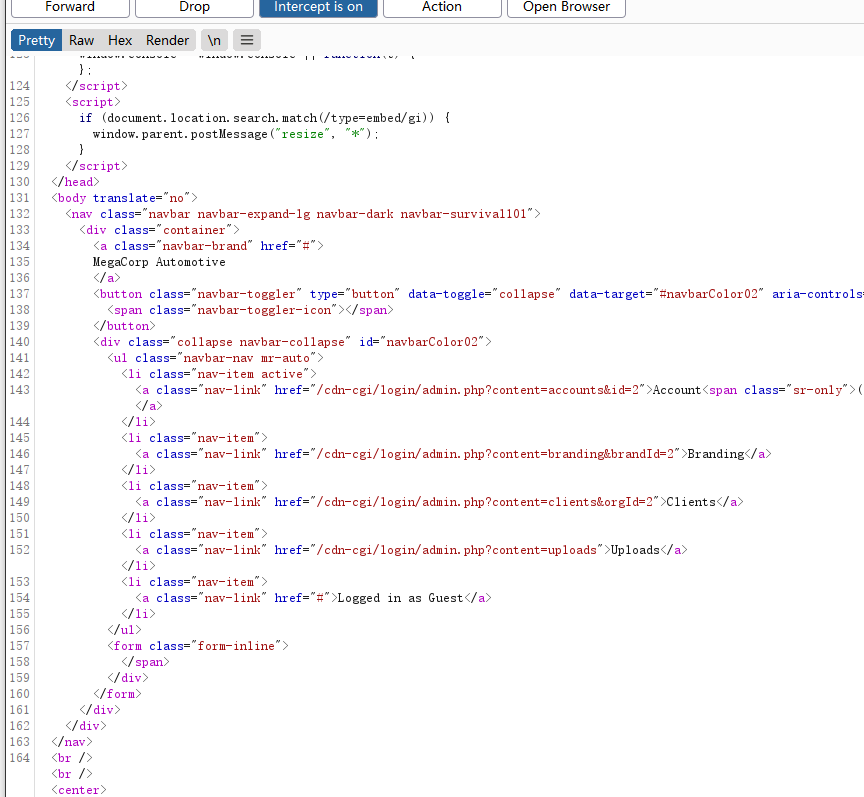Toggle the Intercept is on button

[318, 7]
